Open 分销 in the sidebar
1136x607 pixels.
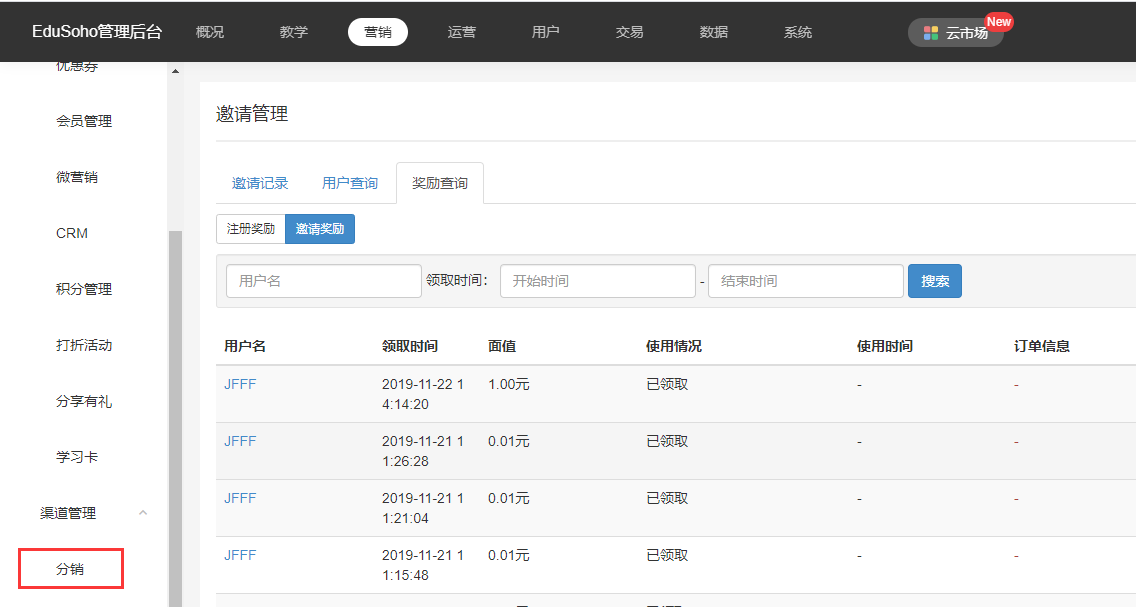[70, 569]
